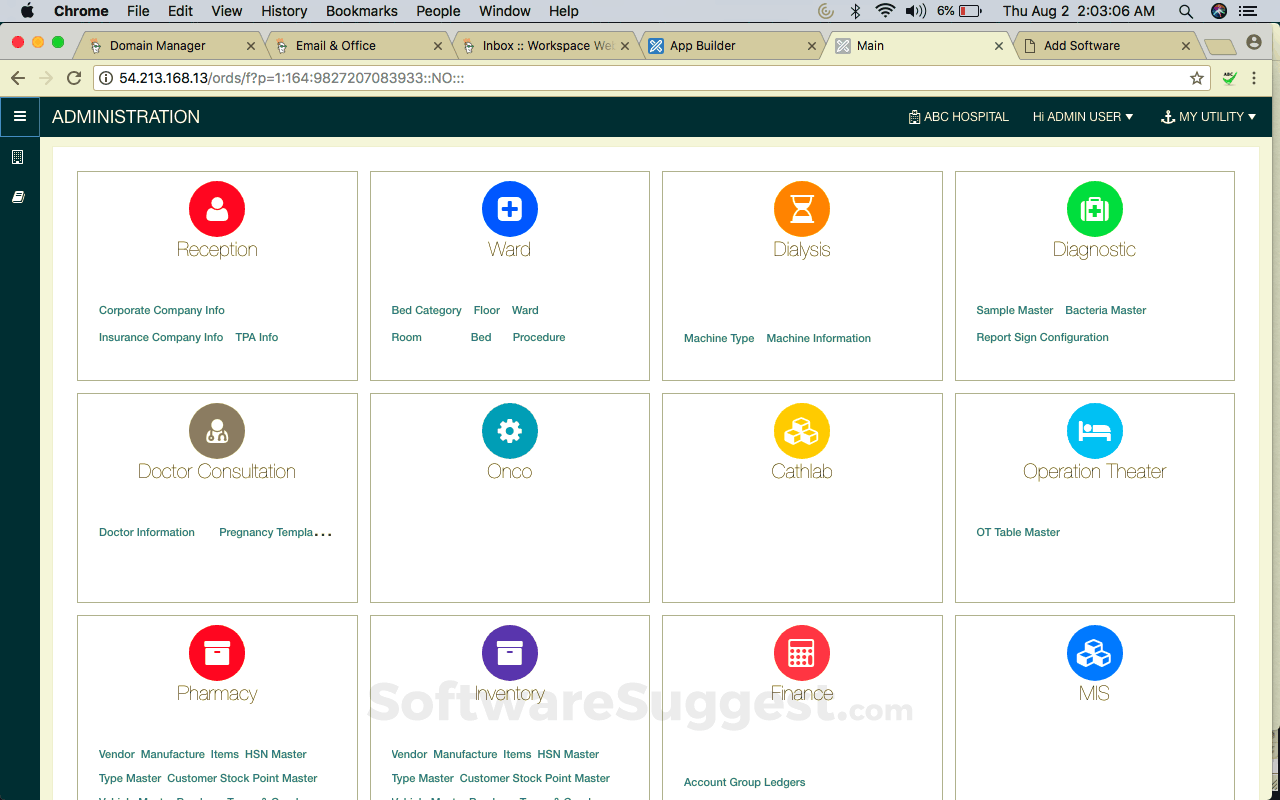
Task: Open the Reception module icon
Action: [x=217, y=208]
